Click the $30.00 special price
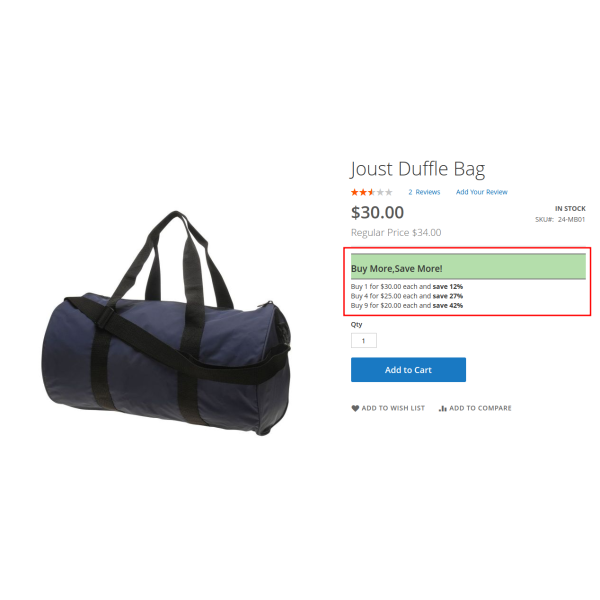This screenshot has height=600, width=600. (x=377, y=212)
